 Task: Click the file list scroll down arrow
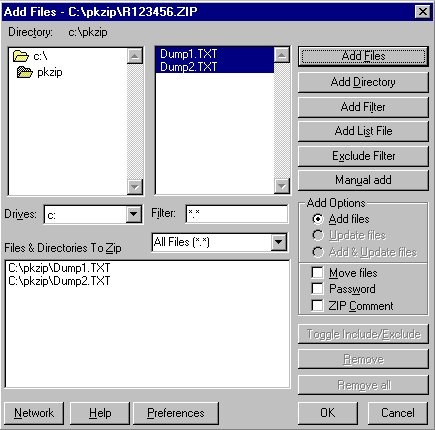282,186
